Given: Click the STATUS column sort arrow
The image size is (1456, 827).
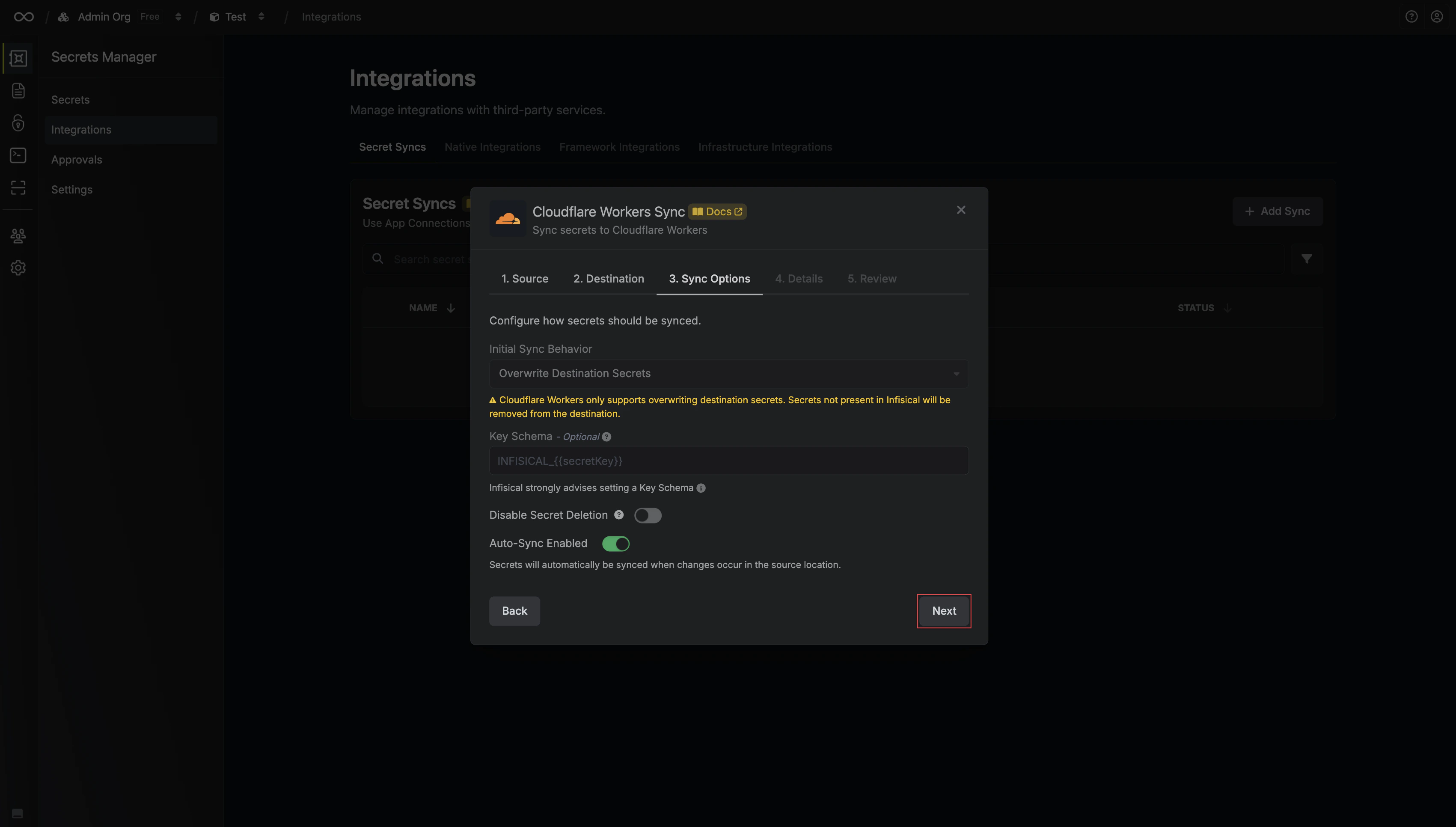Looking at the screenshot, I should 1227,308.
